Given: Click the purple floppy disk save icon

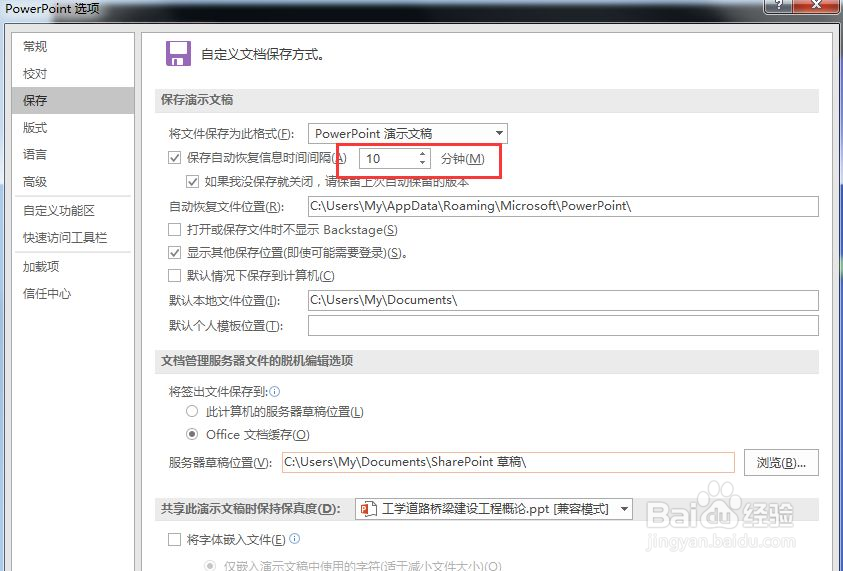Looking at the screenshot, I should (x=178, y=54).
